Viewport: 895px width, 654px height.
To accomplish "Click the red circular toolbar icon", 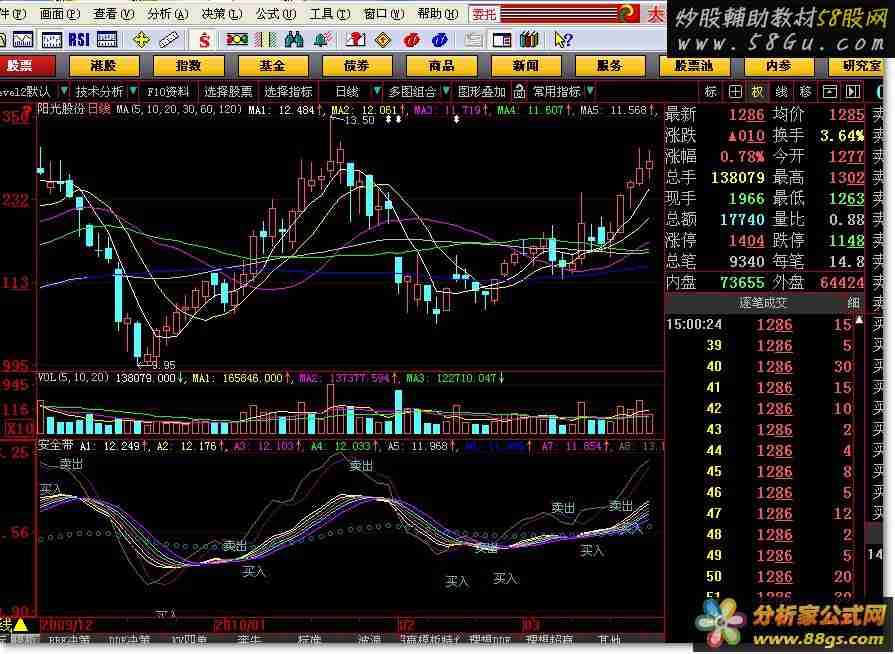I will pos(412,39).
